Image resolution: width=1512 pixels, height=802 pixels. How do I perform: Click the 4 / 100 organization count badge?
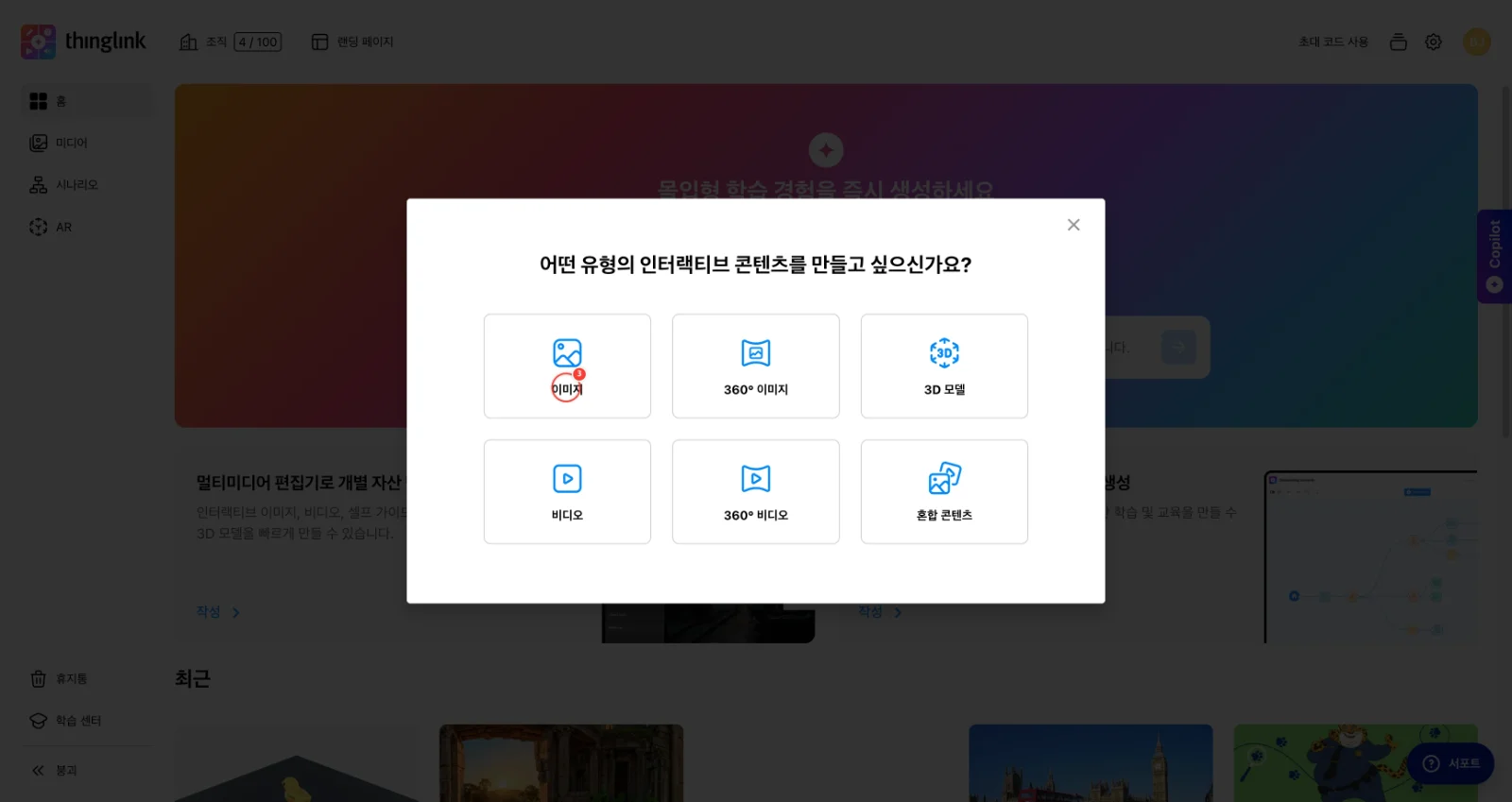pyautogui.click(x=258, y=42)
